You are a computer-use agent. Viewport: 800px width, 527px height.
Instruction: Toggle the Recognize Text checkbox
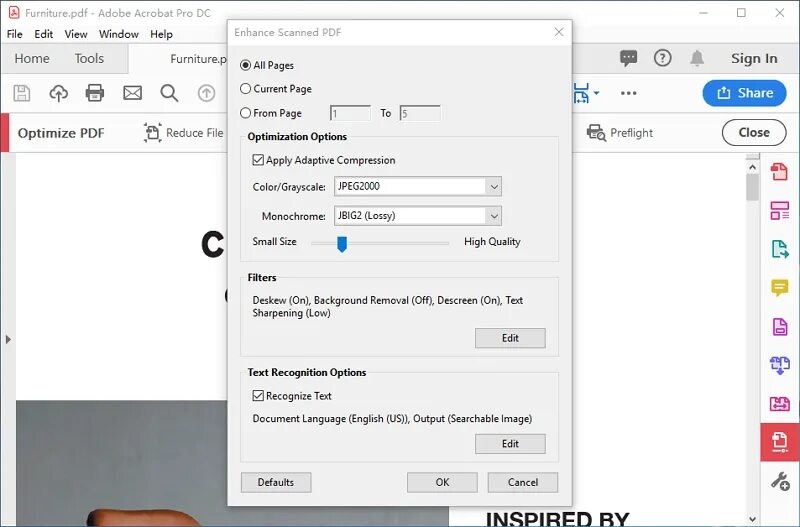tap(258, 396)
